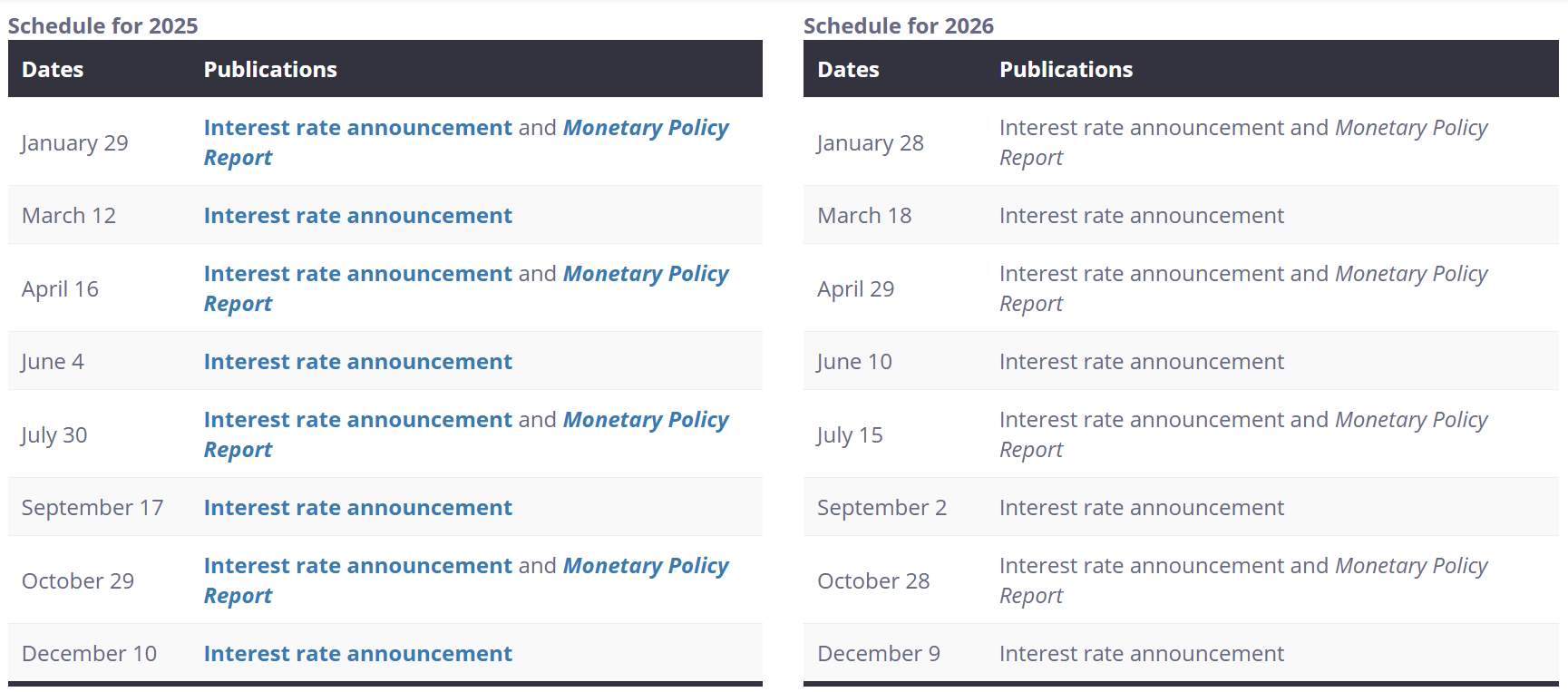Select the September 2 date cell for 2026
Viewport: 1568px width, 692px height.
881,508
